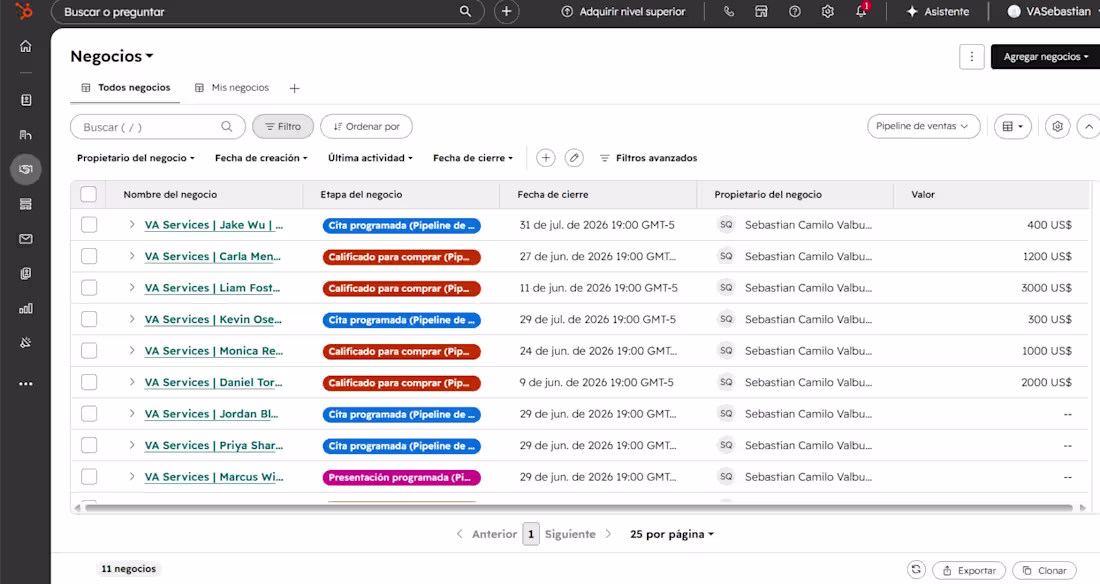Check the Jordan Bl... deal checkbox
Viewport: 1100px width, 584px height.
click(88, 414)
